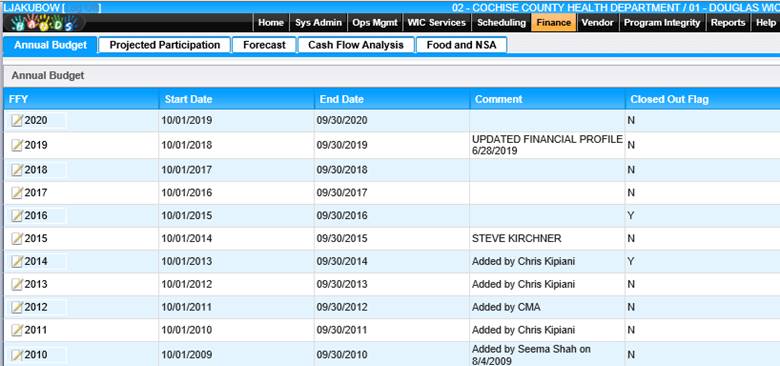
Task: Open the Ops Mgmt menu
Action: click(x=375, y=22)
